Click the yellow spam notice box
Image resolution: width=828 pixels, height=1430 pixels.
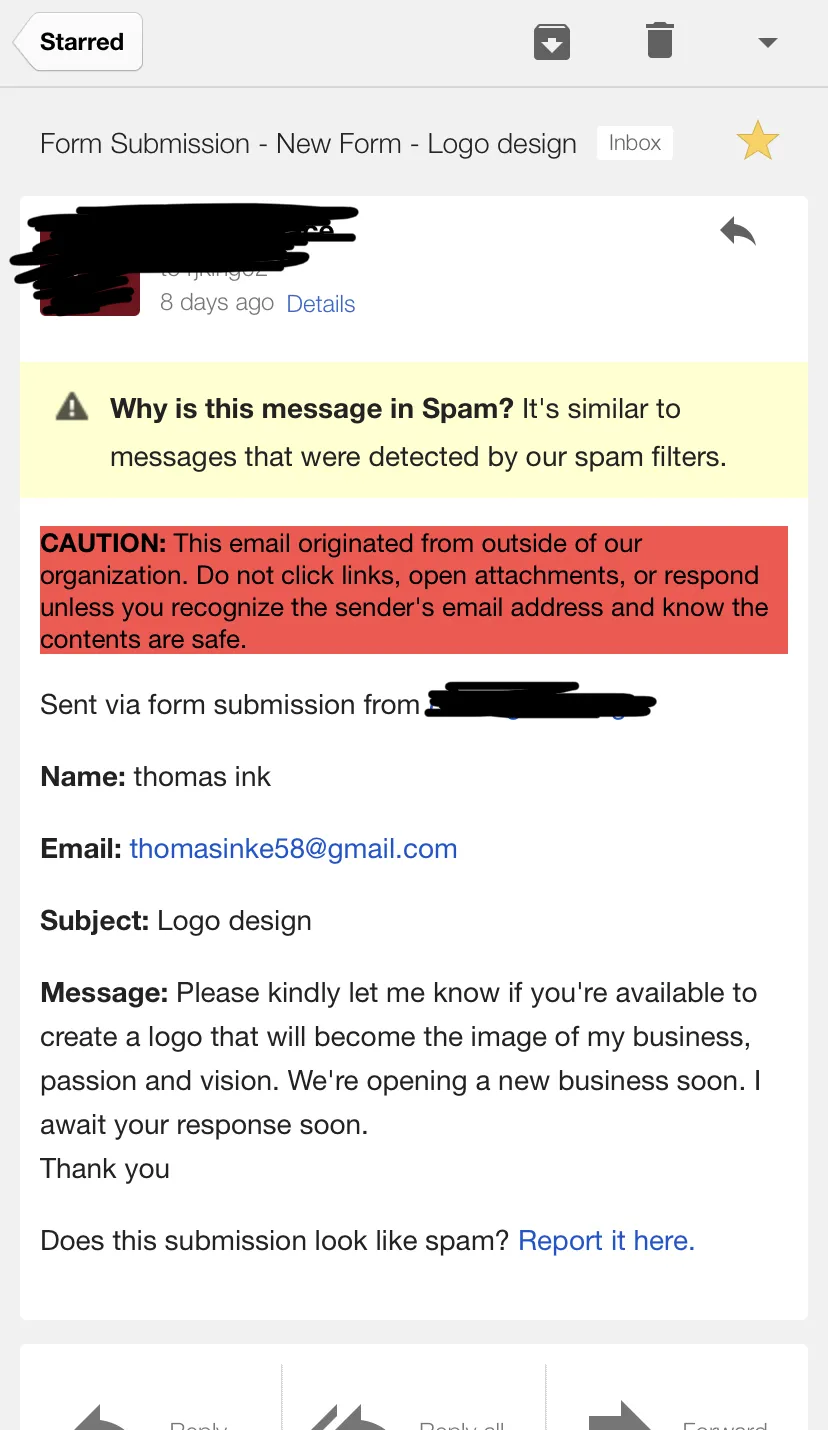tap(414, 430)
